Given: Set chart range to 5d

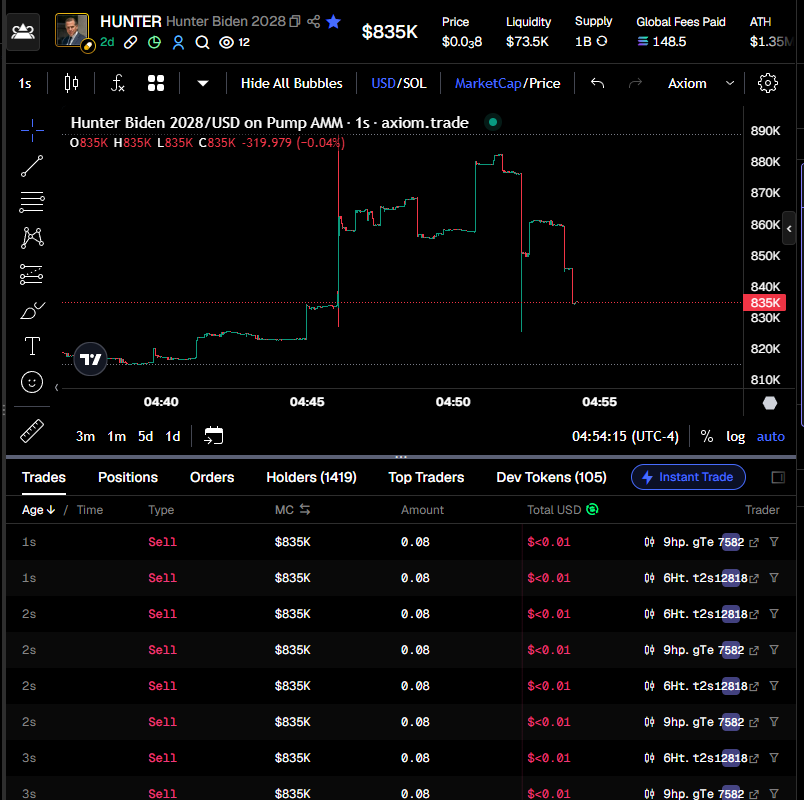Looking at the screenshot, I should 146,436.
